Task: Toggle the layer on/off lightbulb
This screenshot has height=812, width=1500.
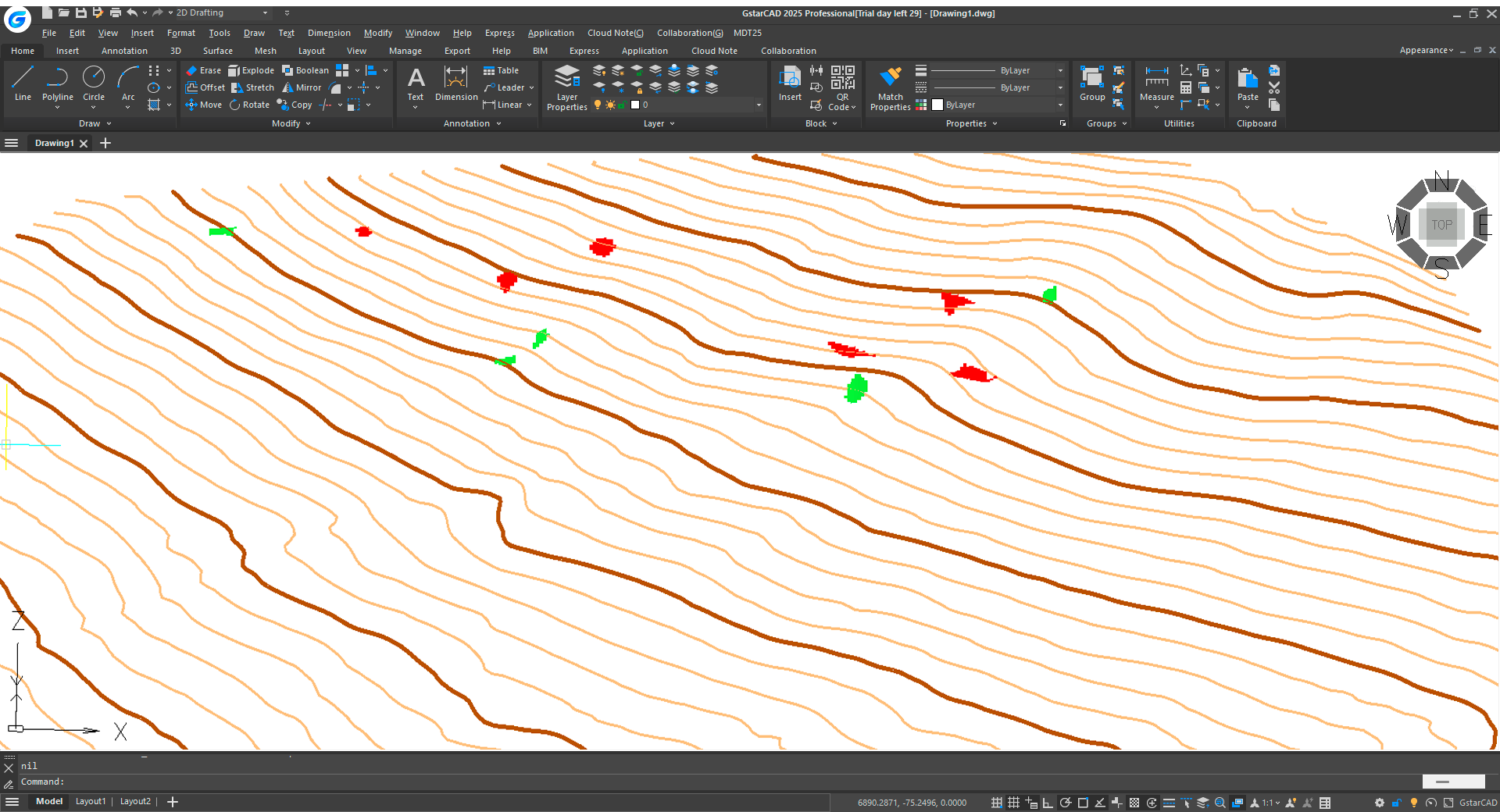Action: [x=598, y=105]
